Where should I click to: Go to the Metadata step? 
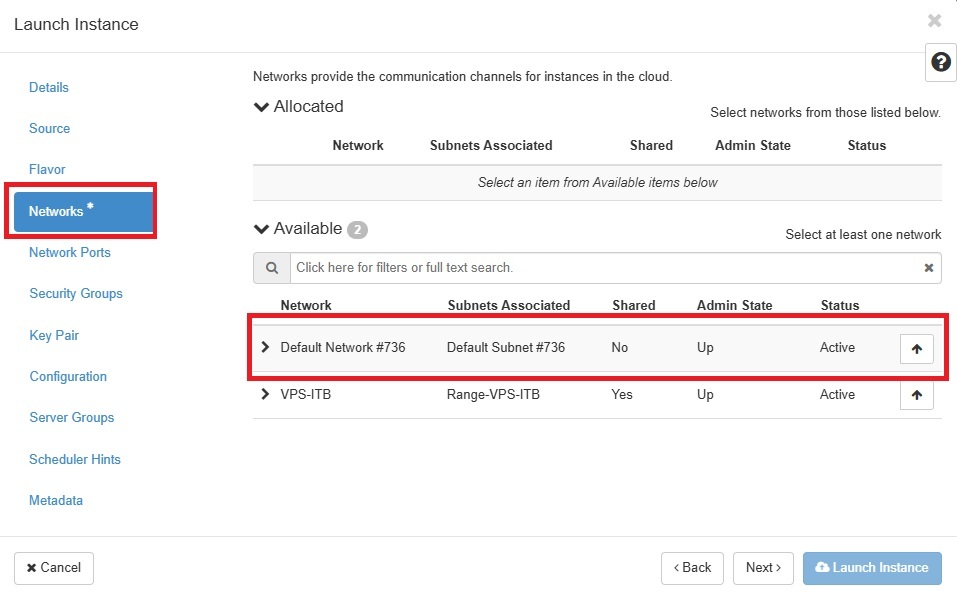[56, 501]
